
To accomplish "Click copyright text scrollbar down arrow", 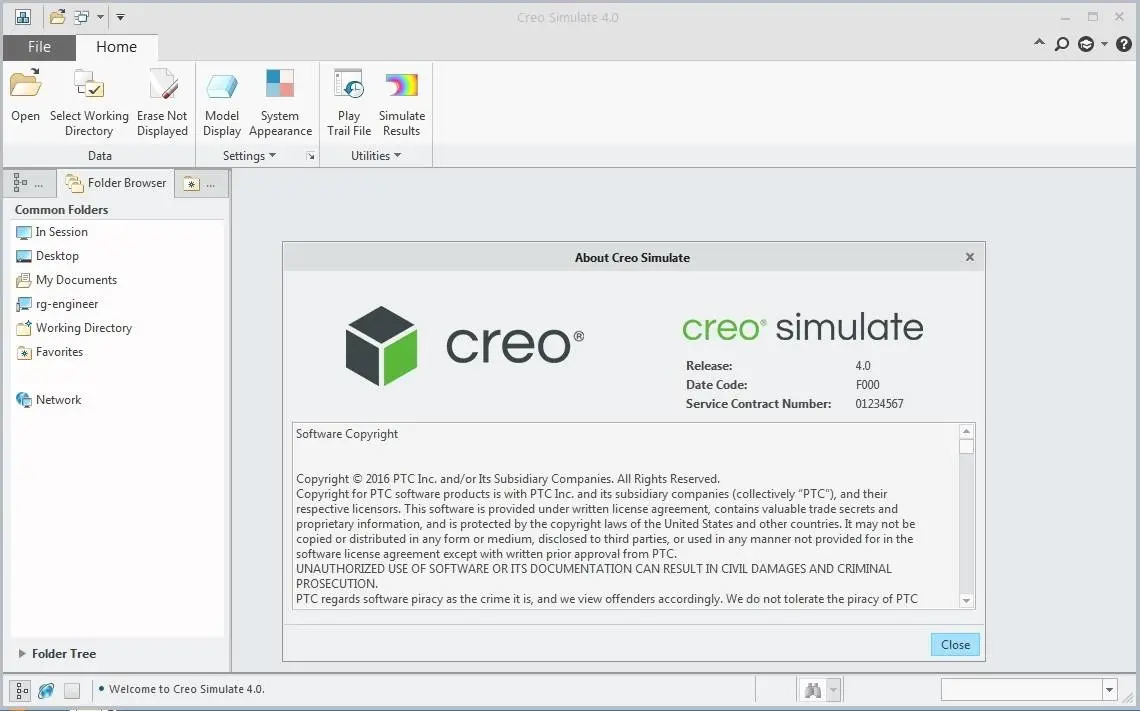I will [x=966, y=600].
